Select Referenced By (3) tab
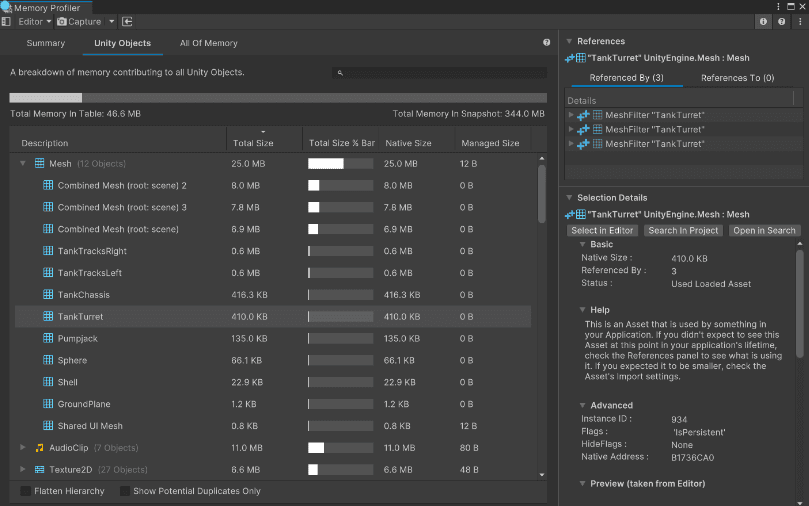 [626, 78]
